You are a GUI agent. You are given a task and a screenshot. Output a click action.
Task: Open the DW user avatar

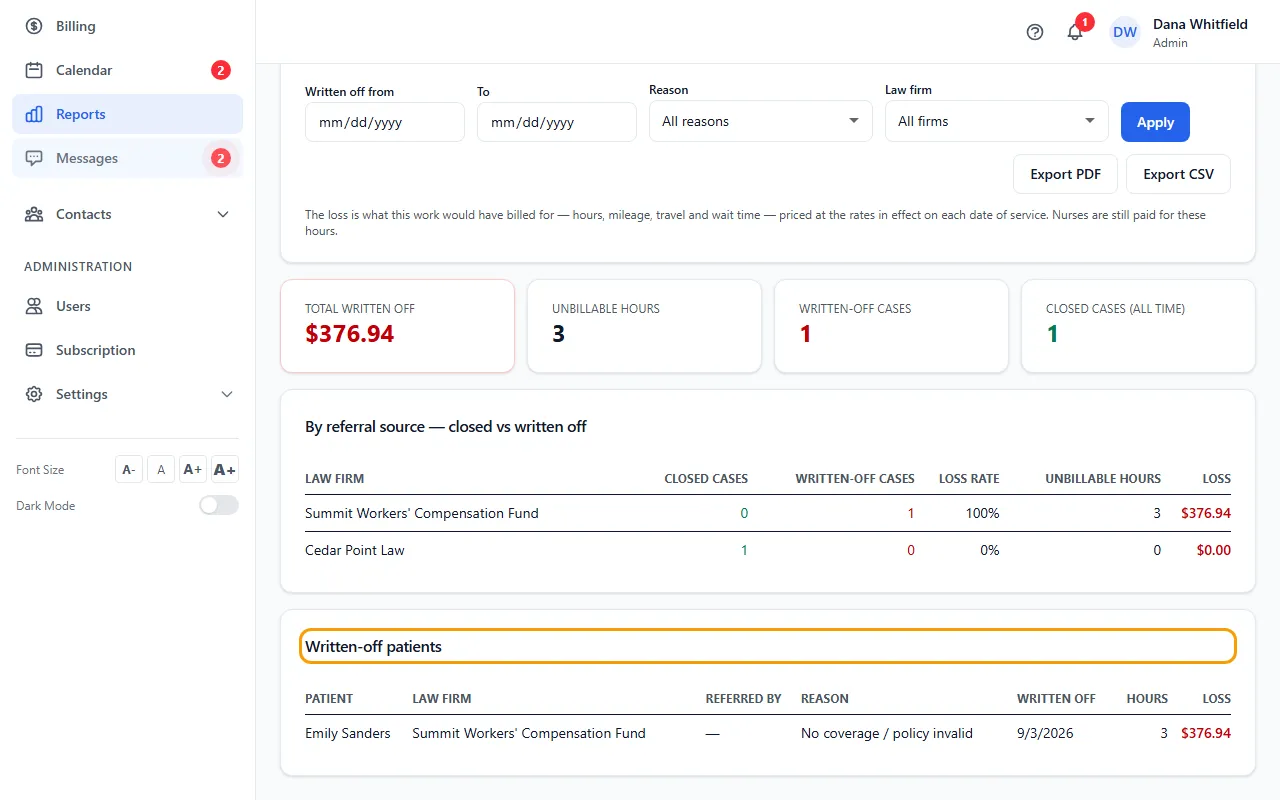1125,32
